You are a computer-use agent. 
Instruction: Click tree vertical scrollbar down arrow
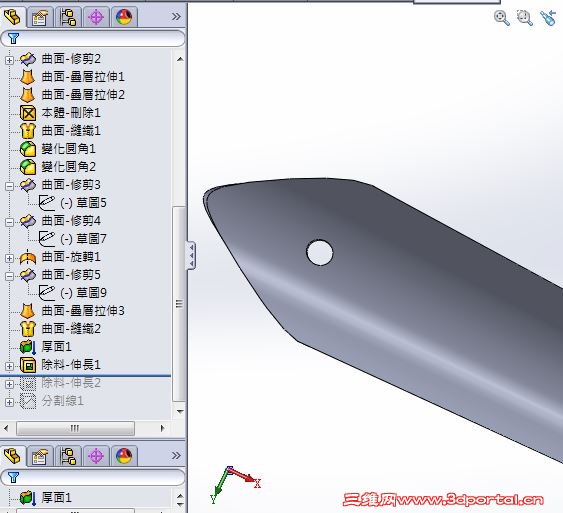(180, 411)
